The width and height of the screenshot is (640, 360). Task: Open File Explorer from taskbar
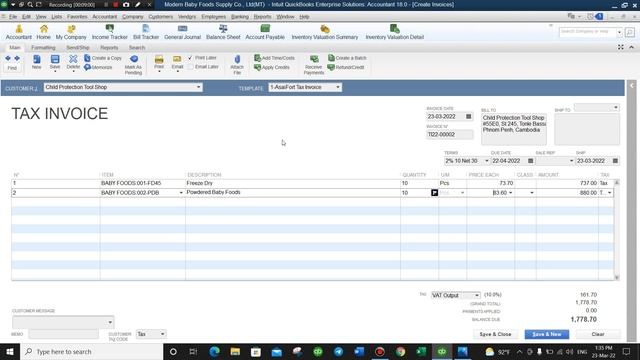click(x=235, y=351)
